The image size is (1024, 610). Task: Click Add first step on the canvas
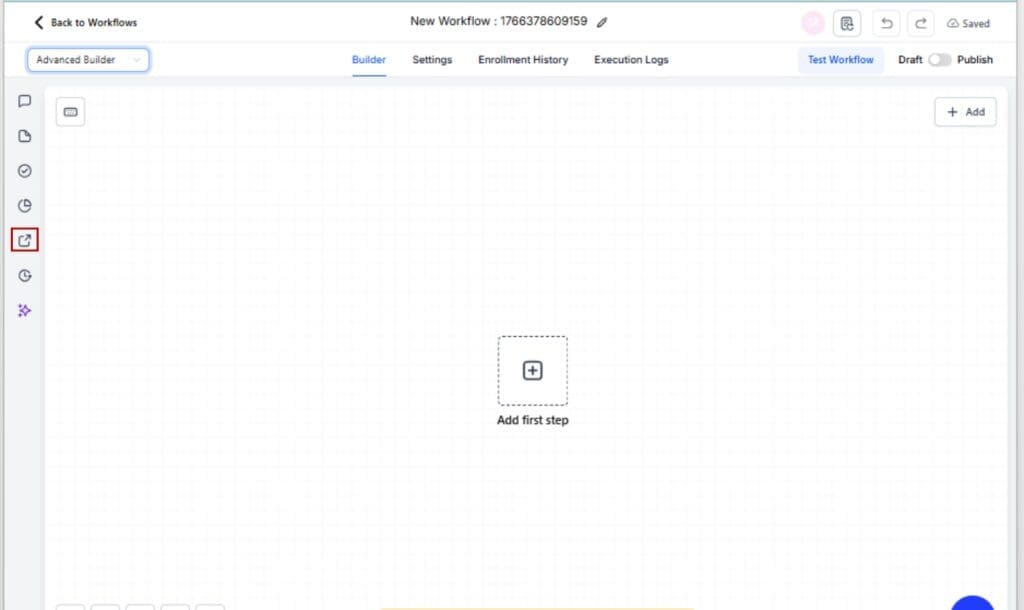point(533,370)
